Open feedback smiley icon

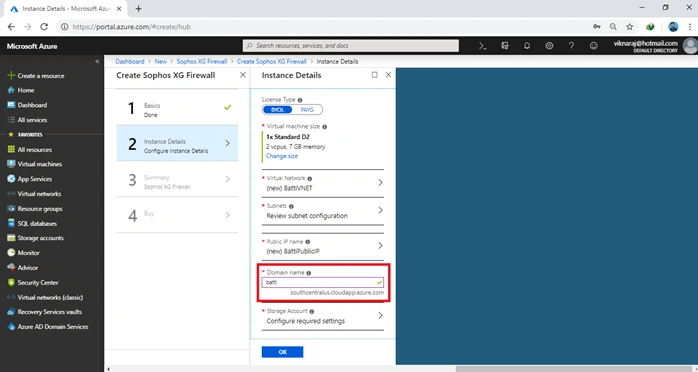pyautogui.click(x=593, y=46)
